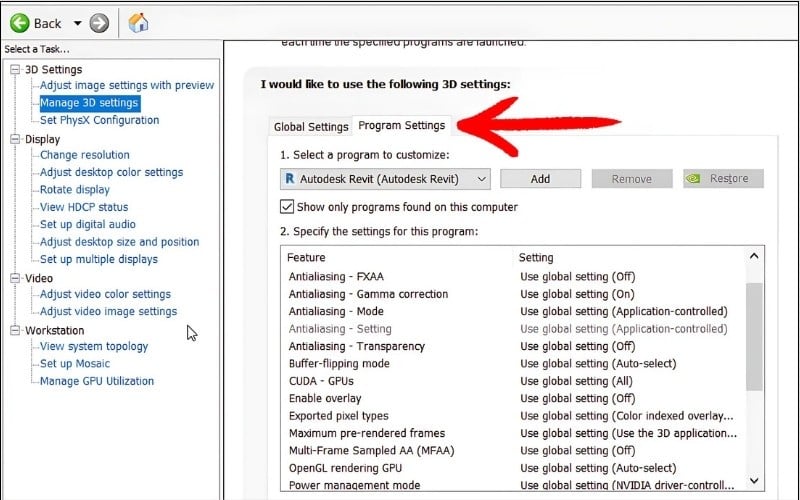The width and height of the screenshot is (800, 500).
Task: Click FXAA setting Use global setting (Off)
Action: click(578, 277)
